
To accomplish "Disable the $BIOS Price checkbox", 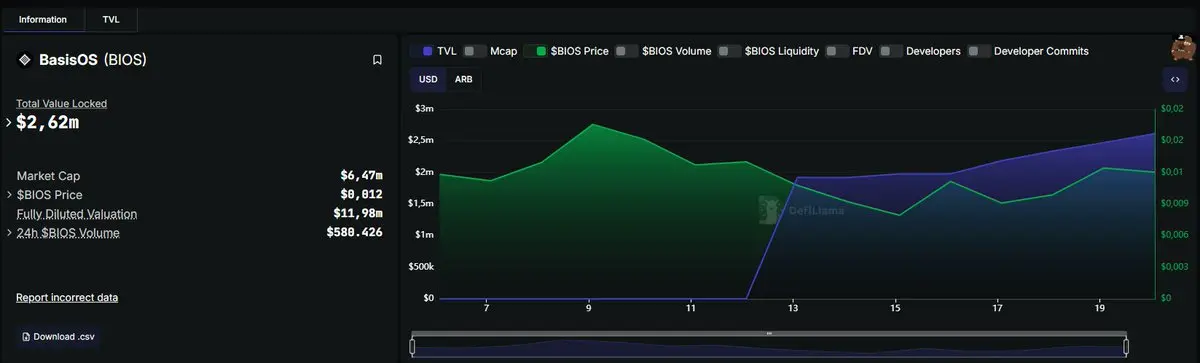I will point(542,51).
